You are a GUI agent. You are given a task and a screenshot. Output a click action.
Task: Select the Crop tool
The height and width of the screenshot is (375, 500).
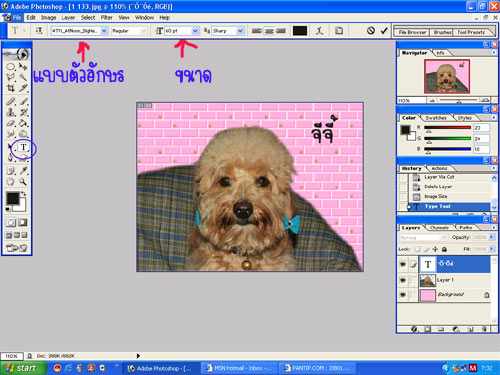tap(11, 88)
